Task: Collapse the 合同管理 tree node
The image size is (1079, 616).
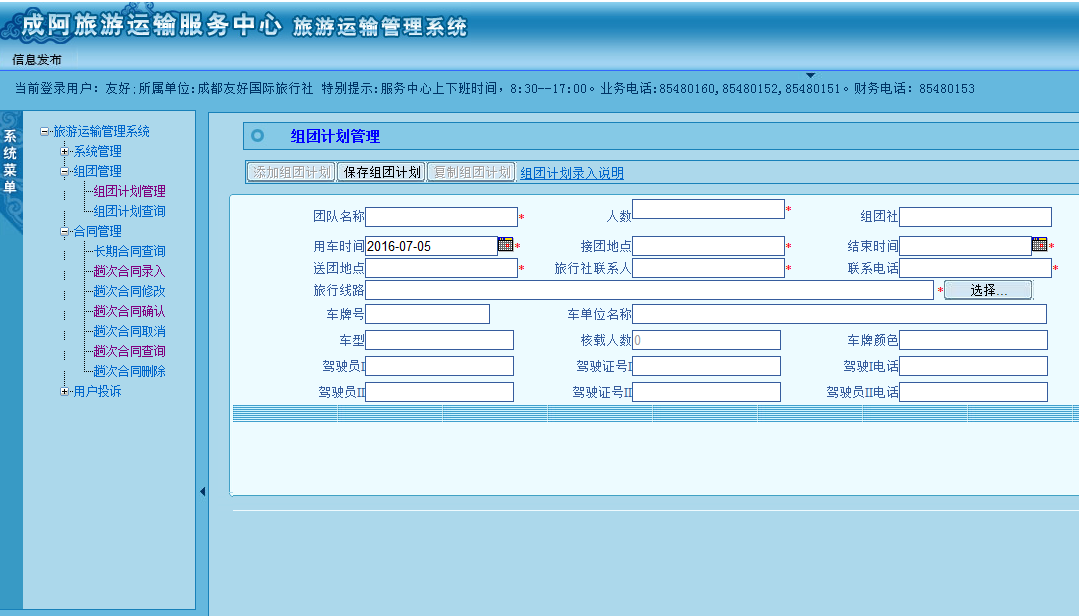Action: point(65,232)
